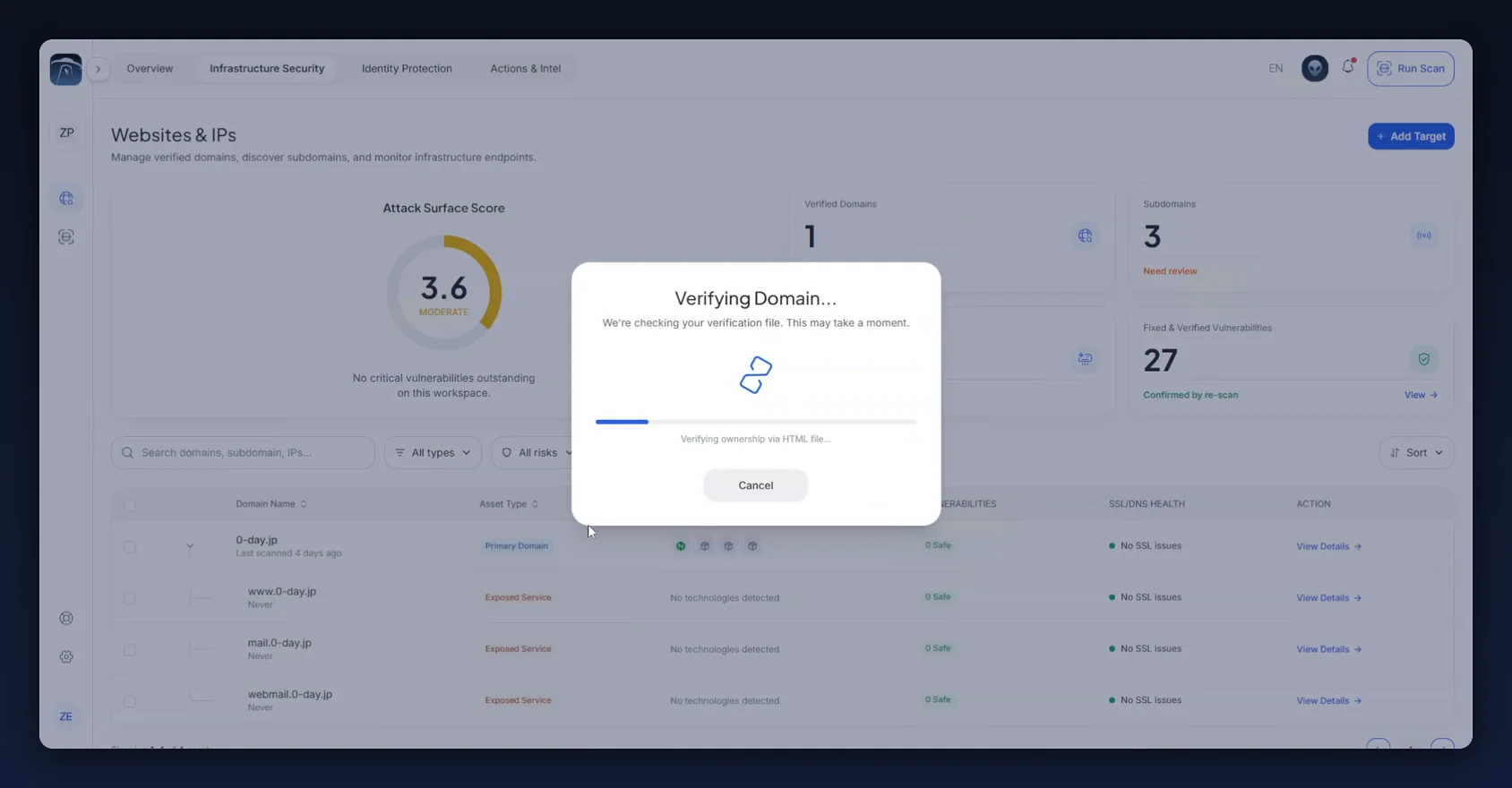Select the Infrastructure Security tab
Image resolution: width=1512 pixels, height=788 pixels.
point(267,68)
